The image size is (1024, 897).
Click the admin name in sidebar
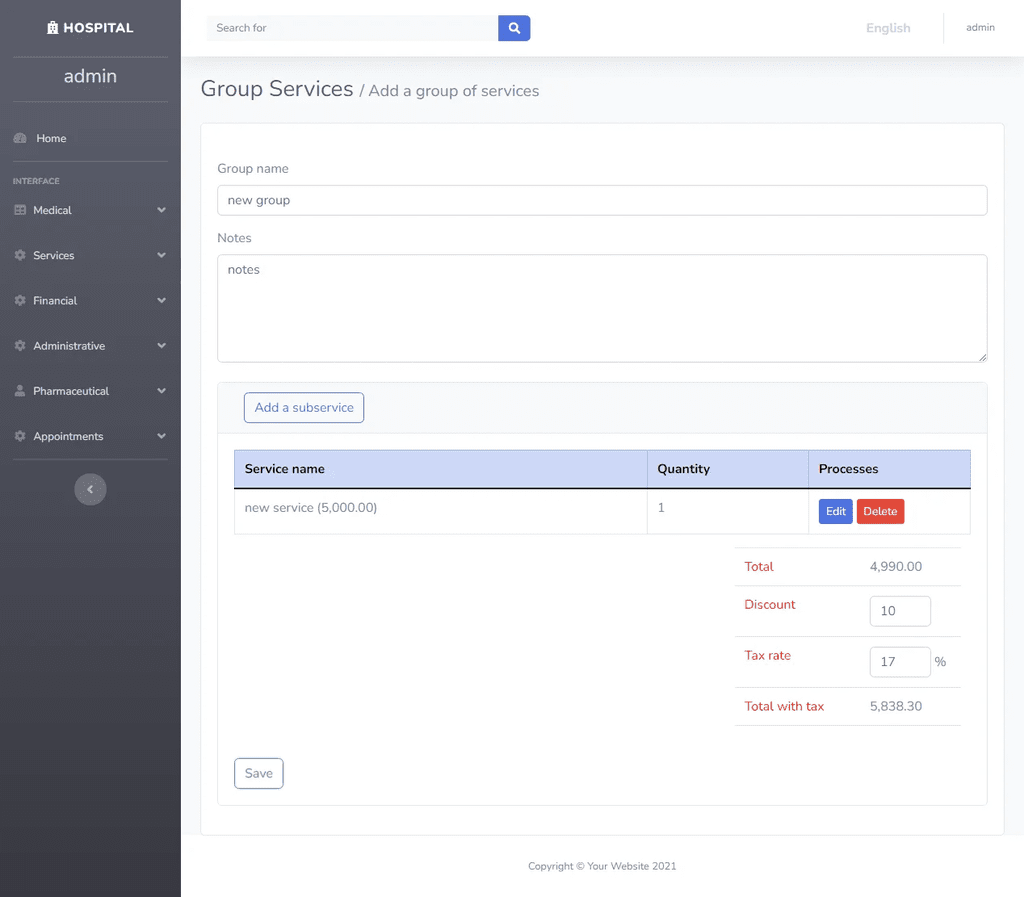tap(90, 76)
